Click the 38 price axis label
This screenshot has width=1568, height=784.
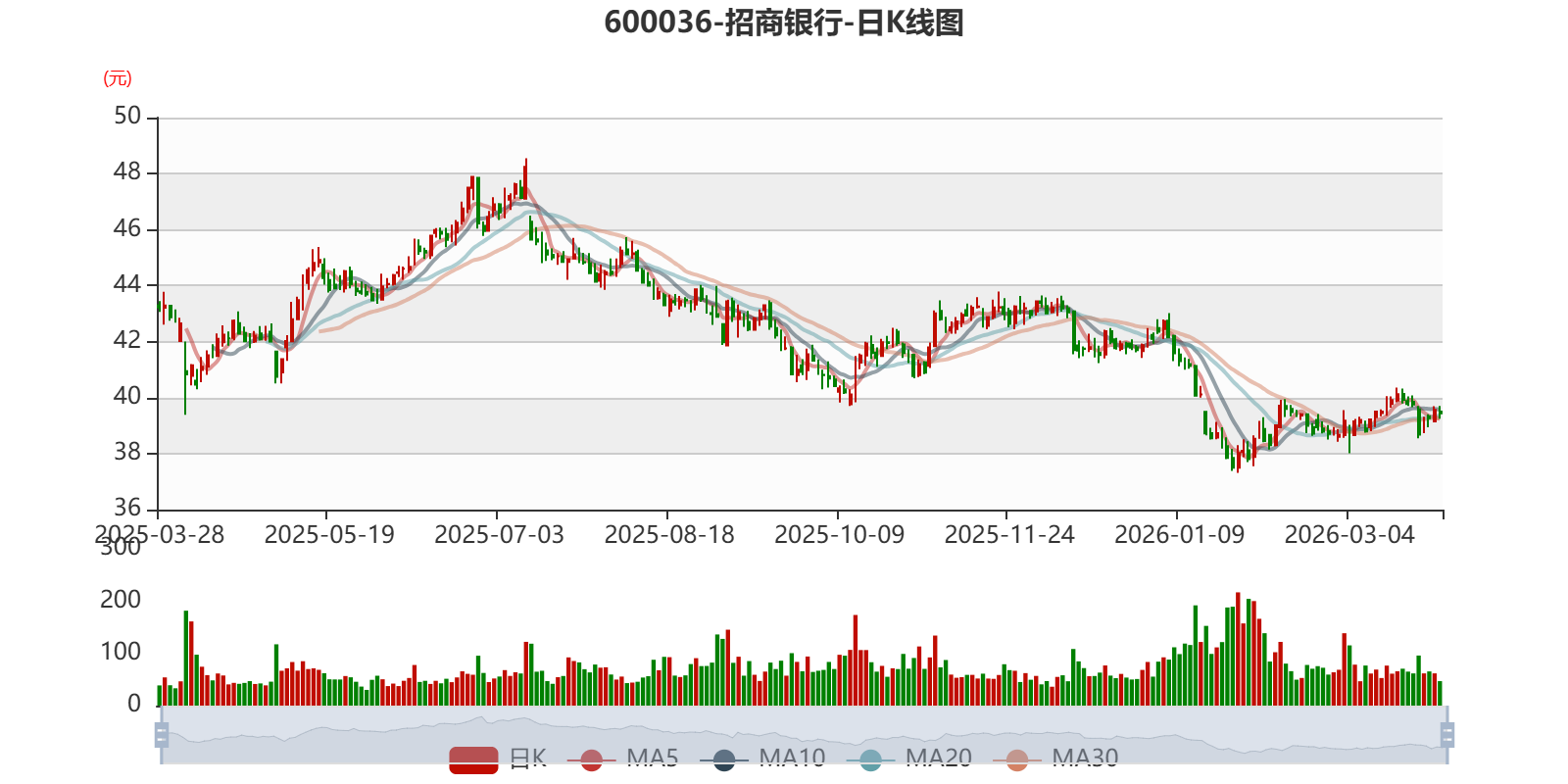pos(127,453)
